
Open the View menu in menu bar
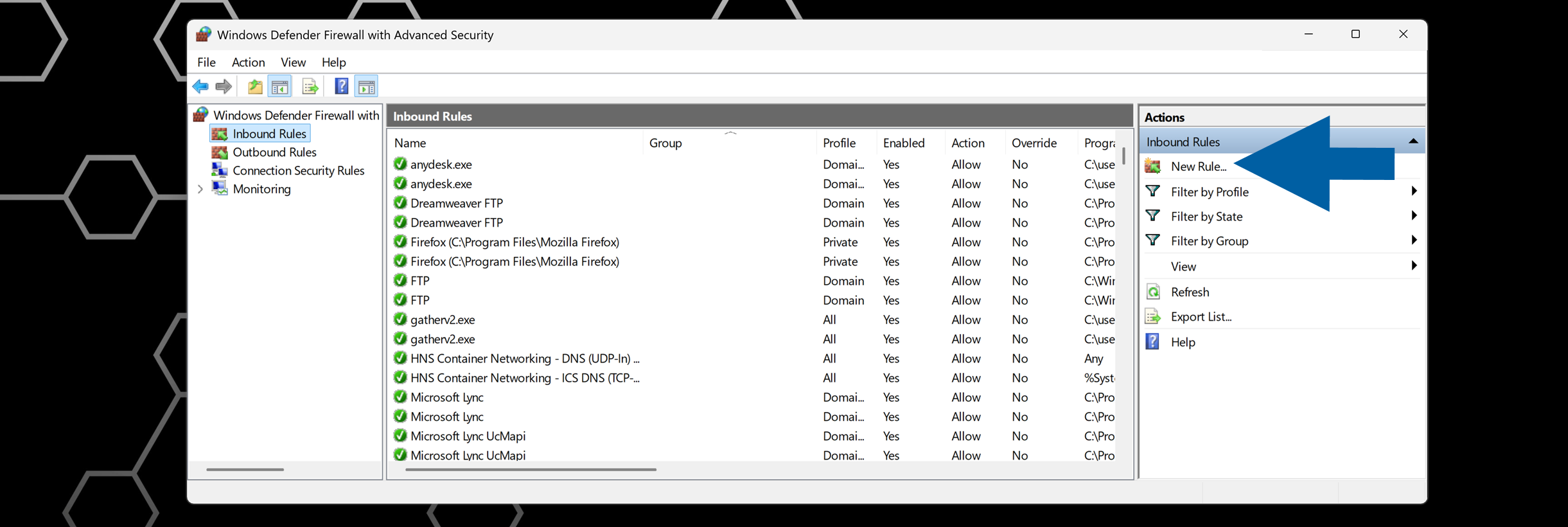click(x=293, y=62)
